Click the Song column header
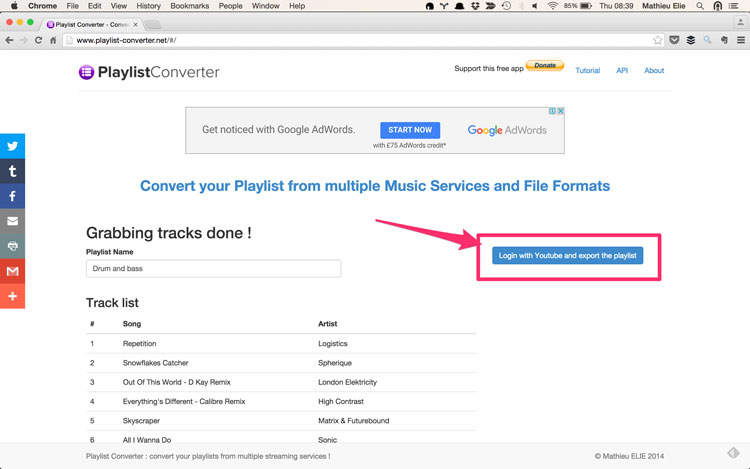The height and width of the screenshot is (469, 750). (x=132, y=324)
